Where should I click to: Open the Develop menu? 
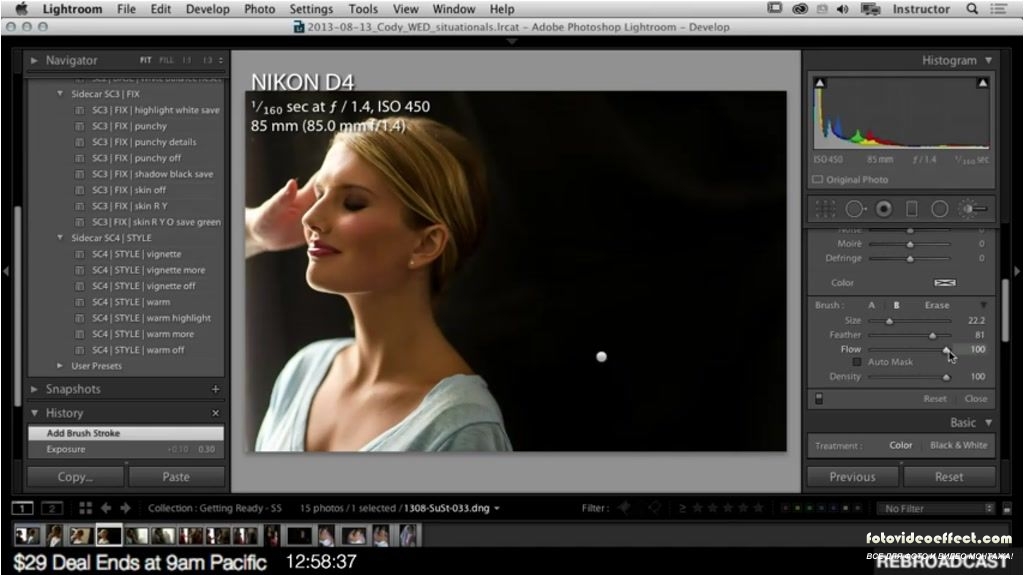click(208, 9)
